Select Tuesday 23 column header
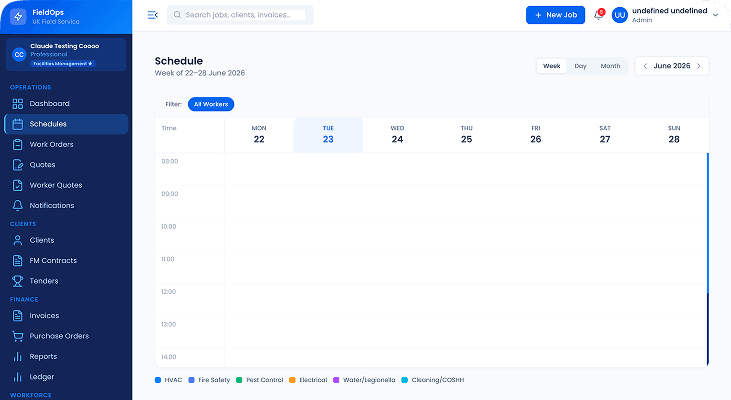The width and height of the screenshot is (731, 400). (328, 135)
